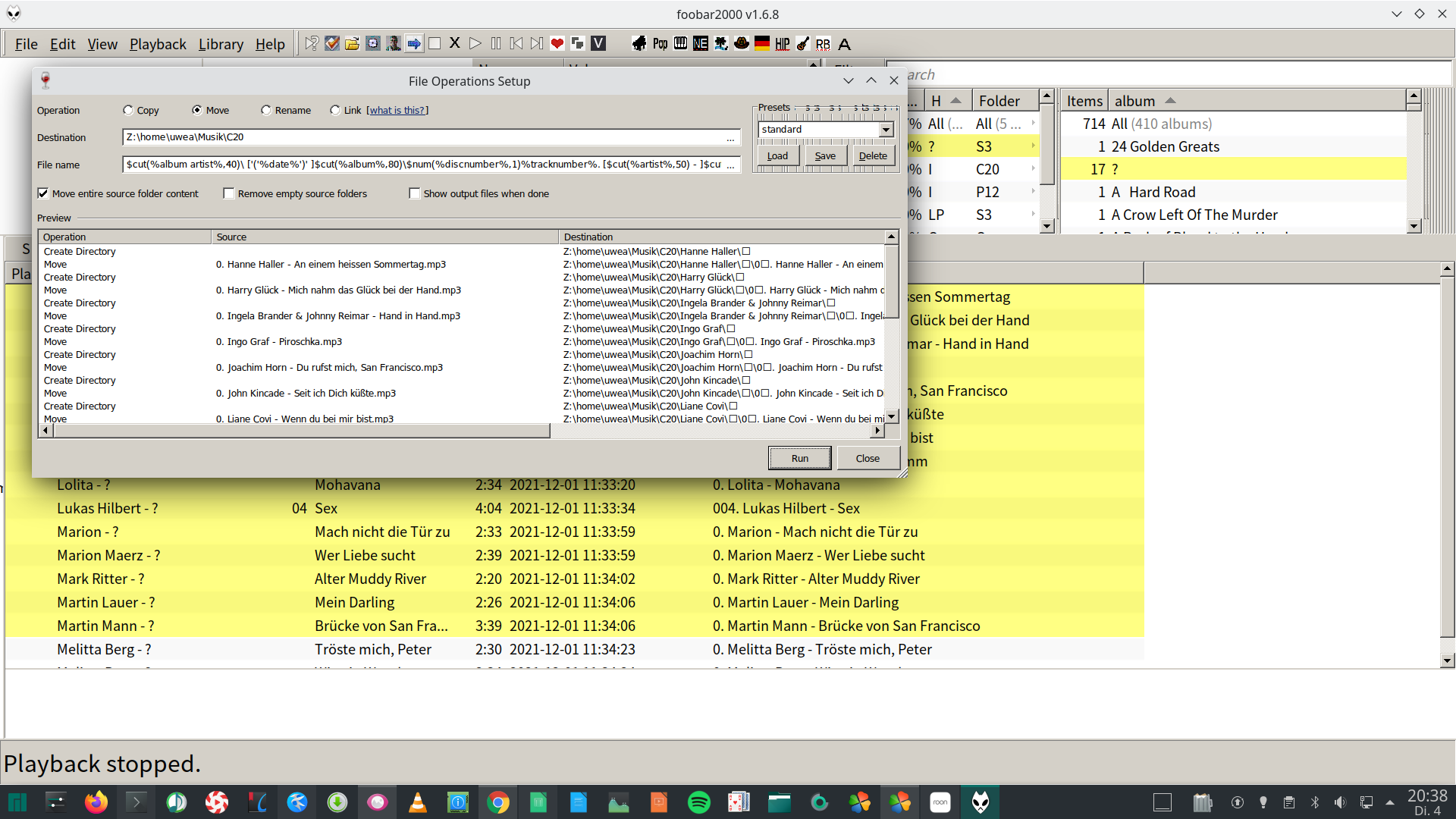
Task: Save the current preset
Action: click(x=825, y=155)
